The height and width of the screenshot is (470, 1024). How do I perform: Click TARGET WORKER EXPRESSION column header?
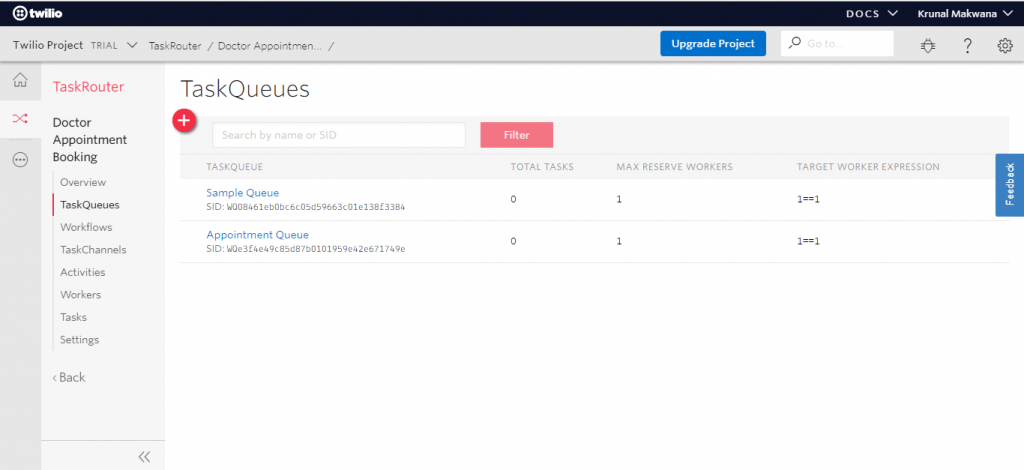868,166
